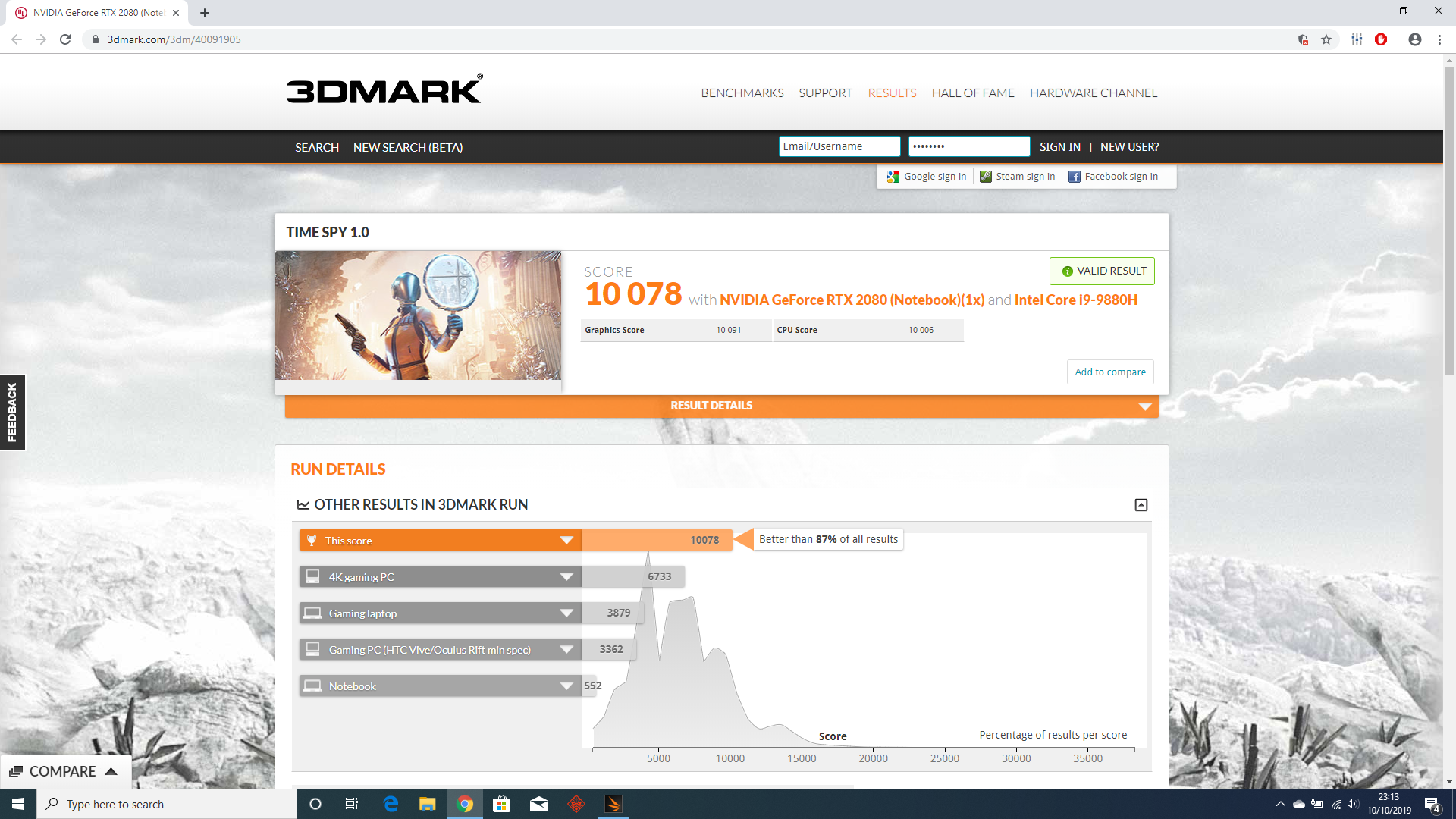Viewport: 1456px width, 819px height.
Task: Expand the 4K gaming PC dropdown
Action: pyautogui.click(x=566, y=577)
